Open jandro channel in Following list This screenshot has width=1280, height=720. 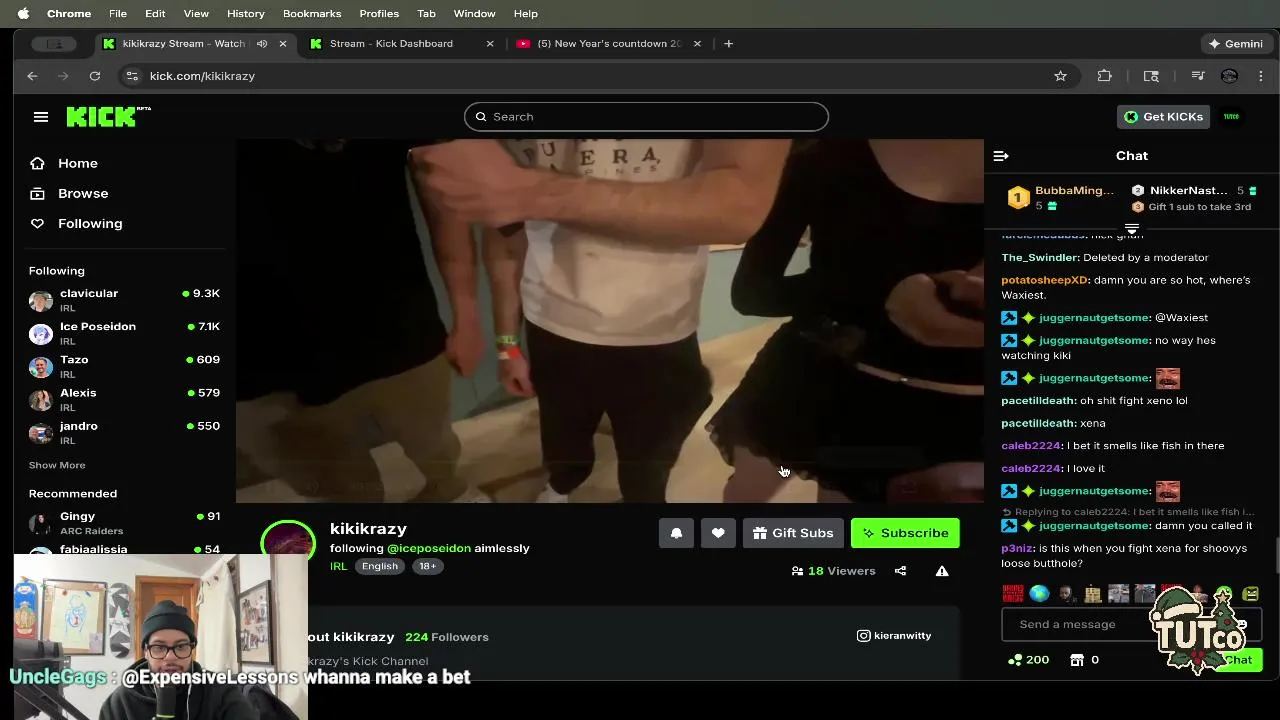point(124,432)
